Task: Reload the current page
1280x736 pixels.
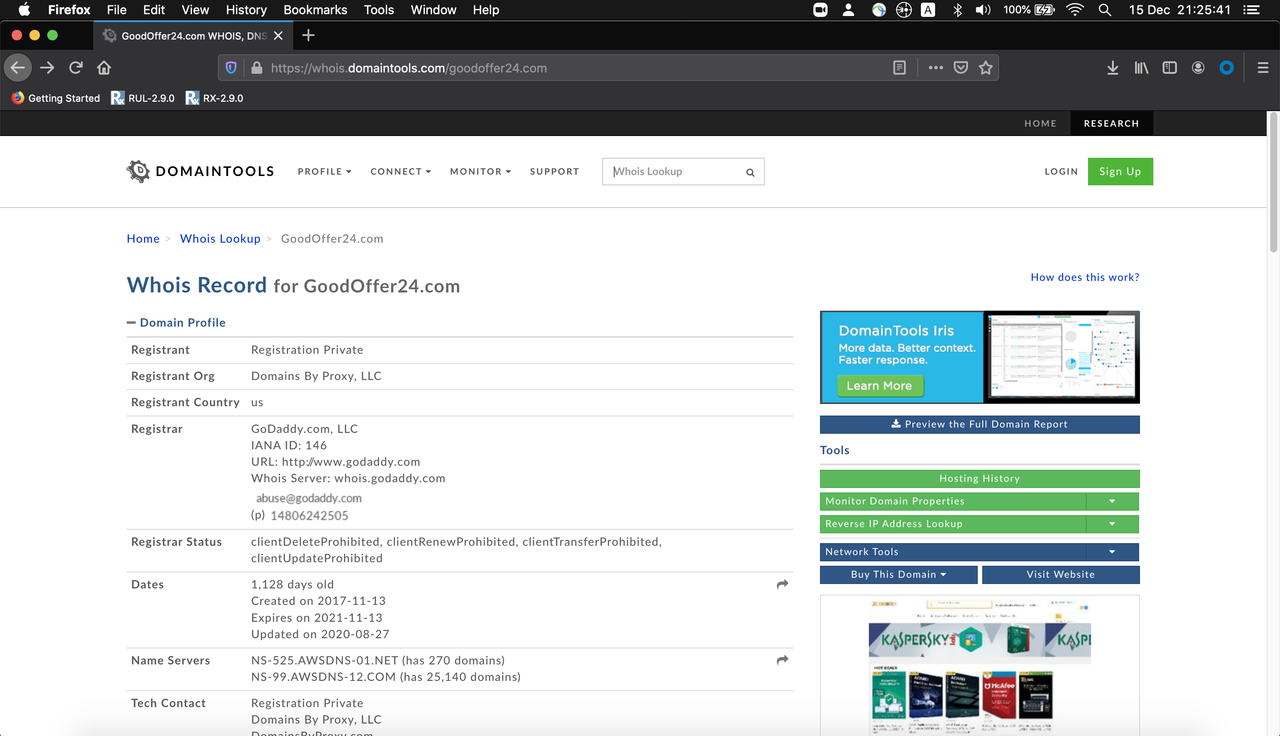Action: coord(76,68)
